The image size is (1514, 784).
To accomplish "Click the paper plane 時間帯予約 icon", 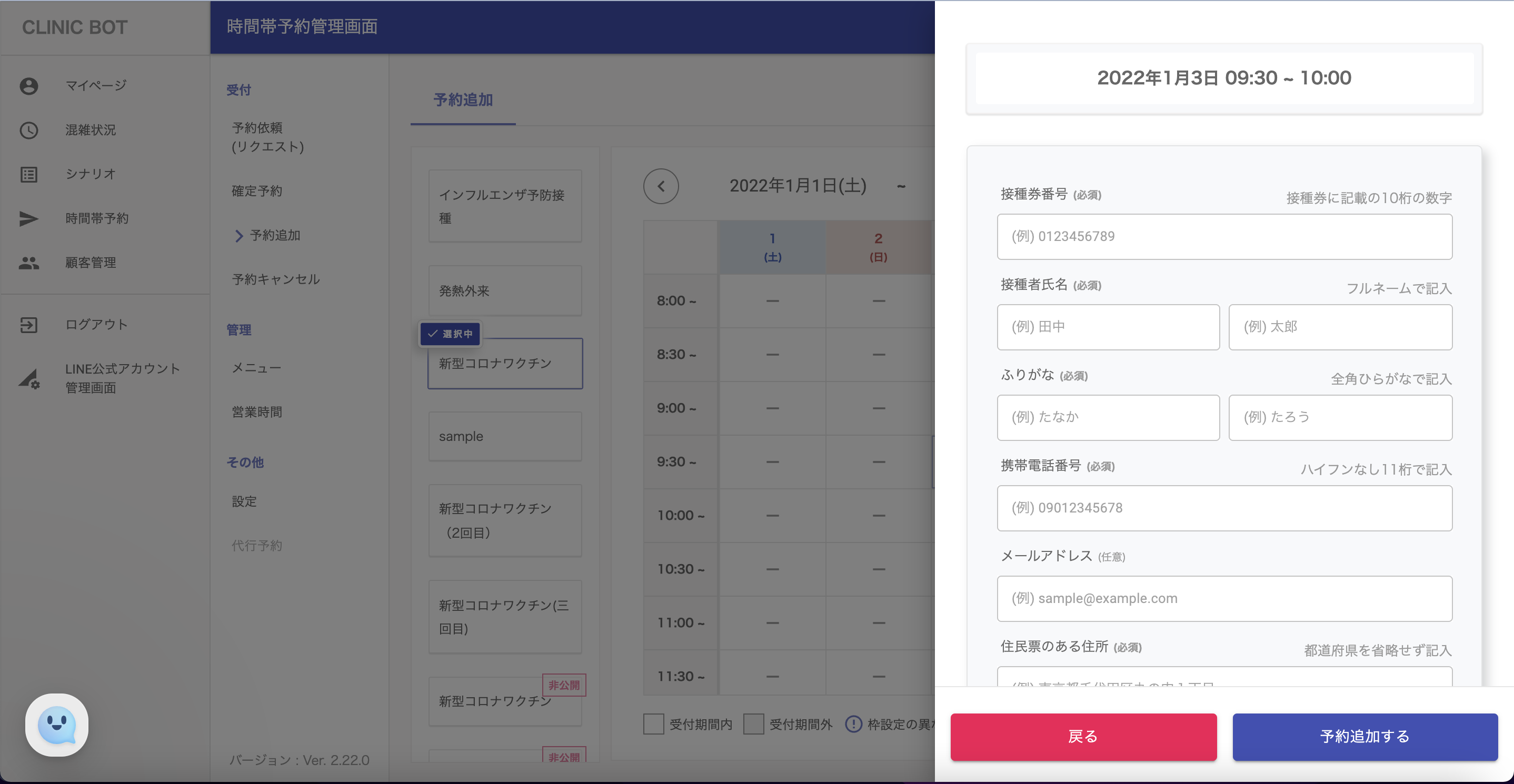I will point(29,218).
